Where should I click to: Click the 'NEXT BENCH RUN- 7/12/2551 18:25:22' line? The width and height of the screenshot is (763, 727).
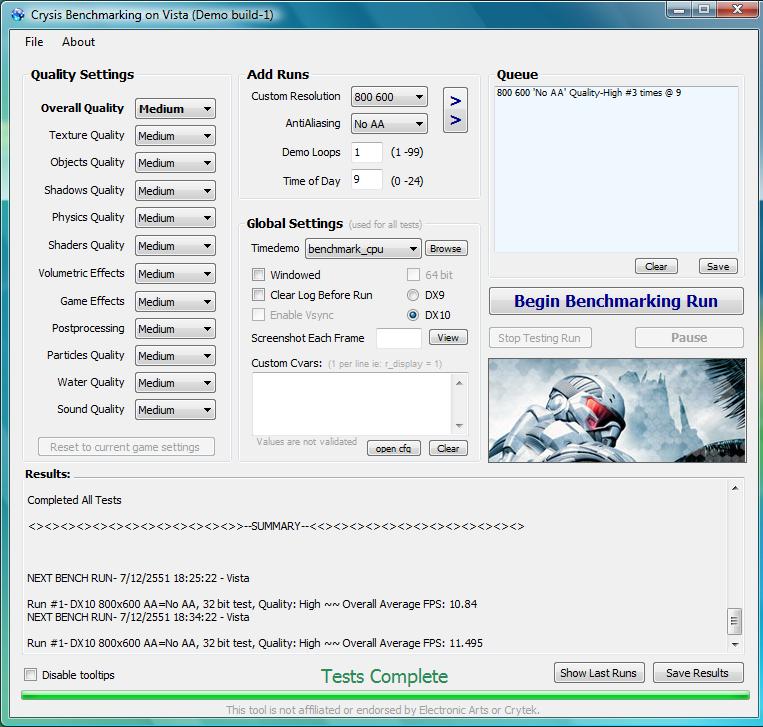138,578
